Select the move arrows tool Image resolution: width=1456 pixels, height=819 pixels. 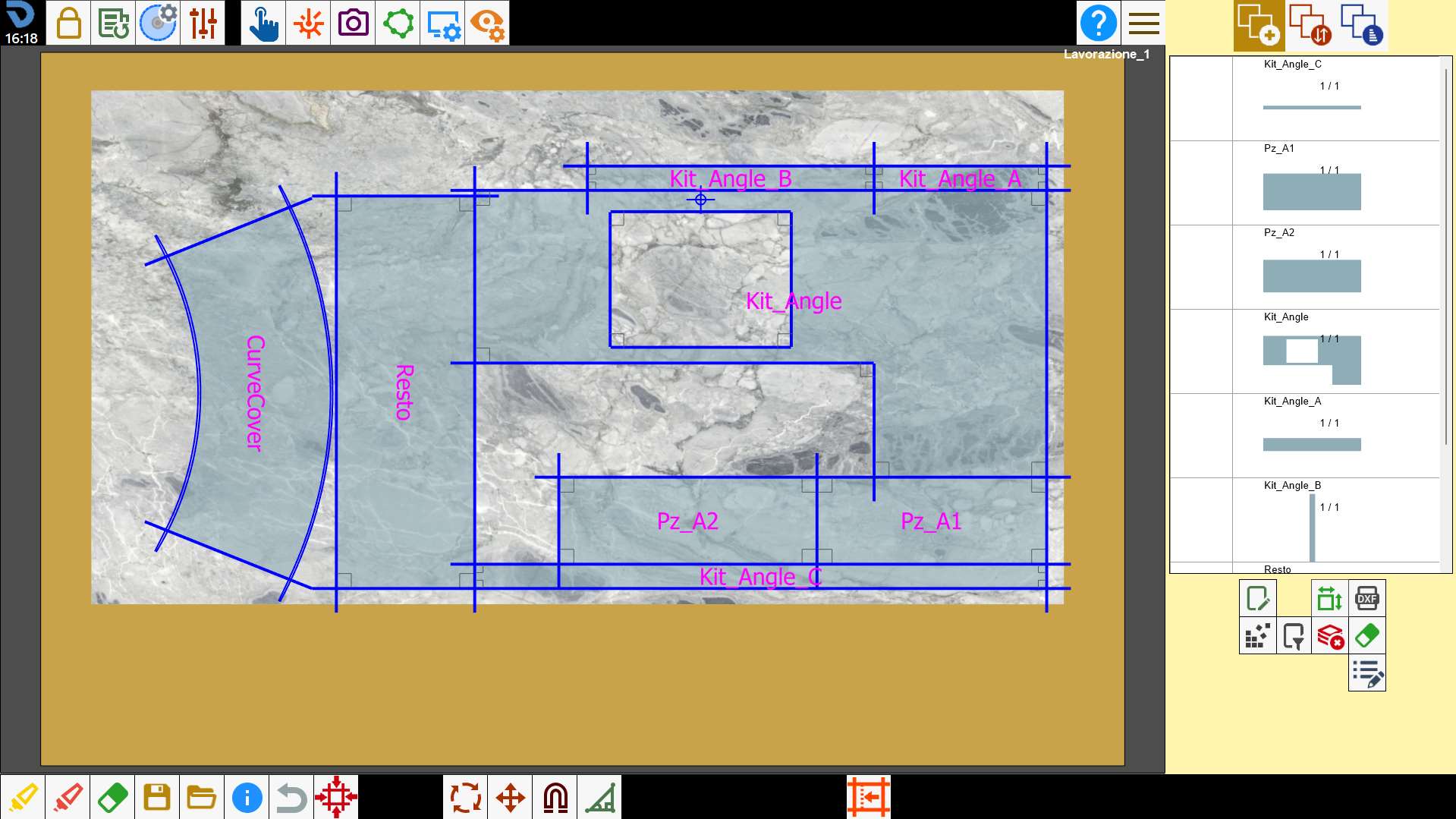coord(511,797)
